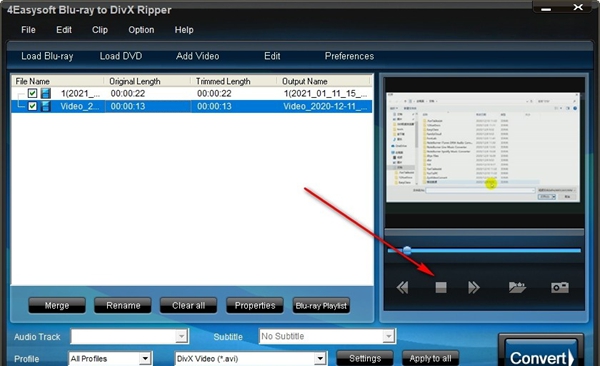Click the Rename button
The image size is (600, 366).
123,306
